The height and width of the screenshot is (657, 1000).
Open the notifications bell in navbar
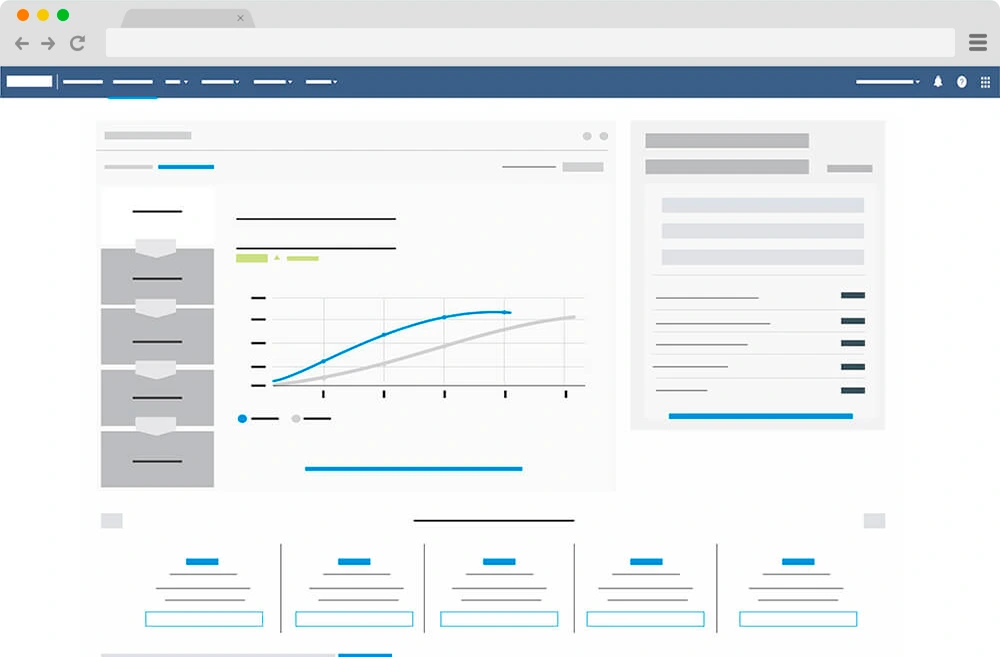pos(938,82)
